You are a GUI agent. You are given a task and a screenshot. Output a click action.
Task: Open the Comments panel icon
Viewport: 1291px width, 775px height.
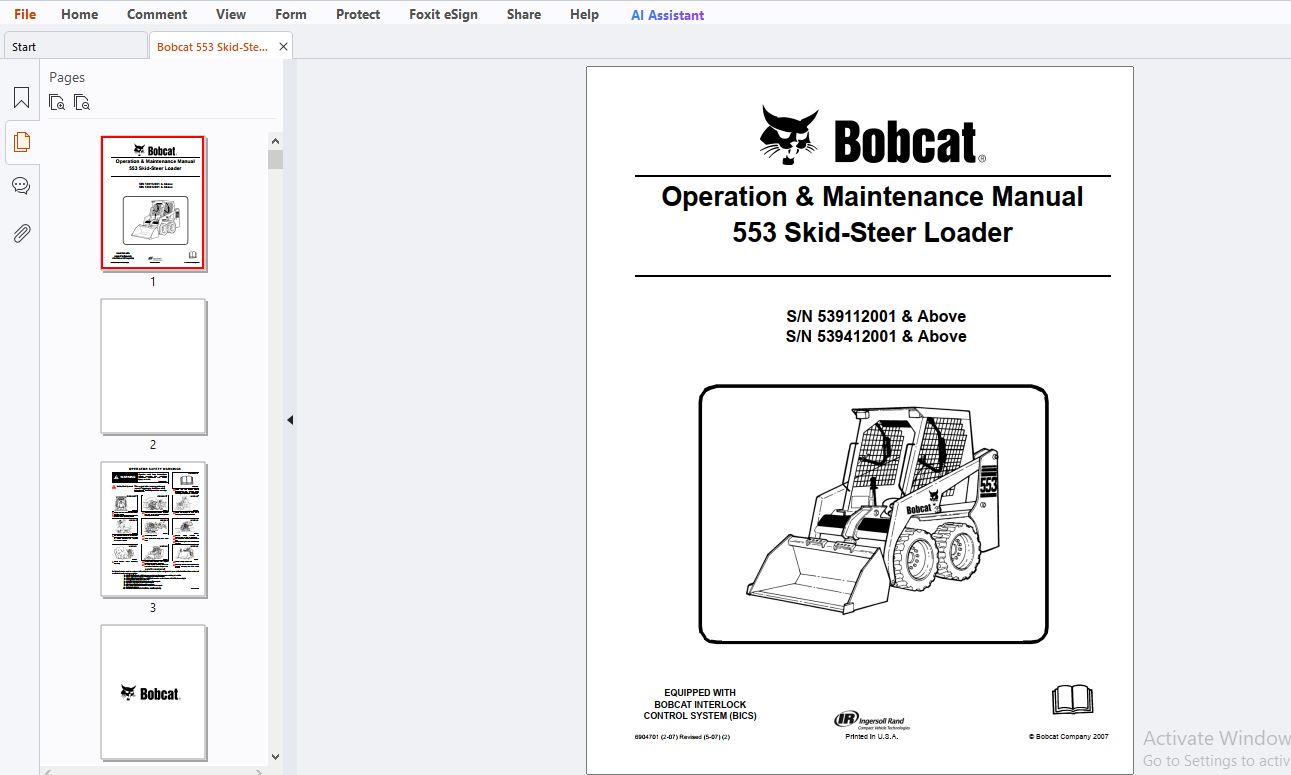(x=21, y=186)
